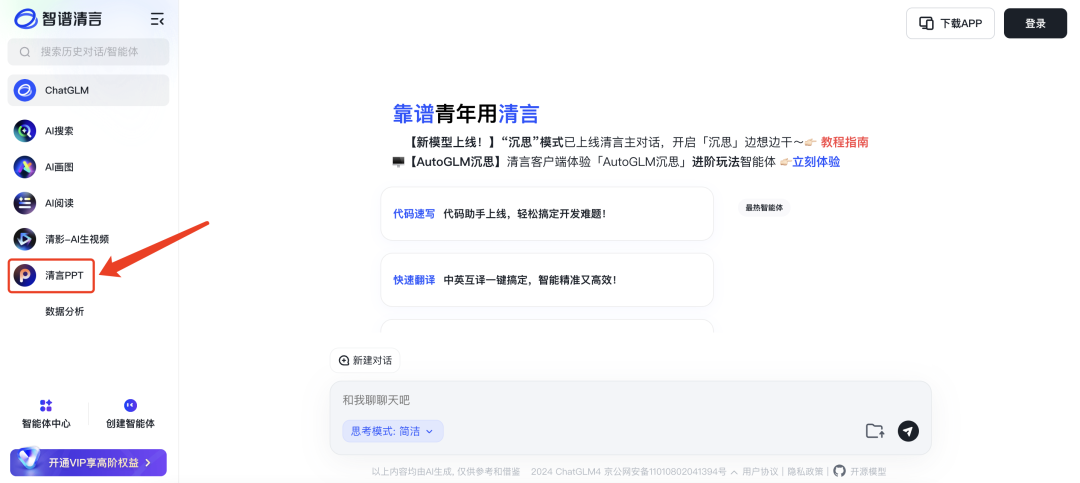This screenshot has width=1080, height=483.
Task: Open the 立刻体验 link
Action: (816, 162)
